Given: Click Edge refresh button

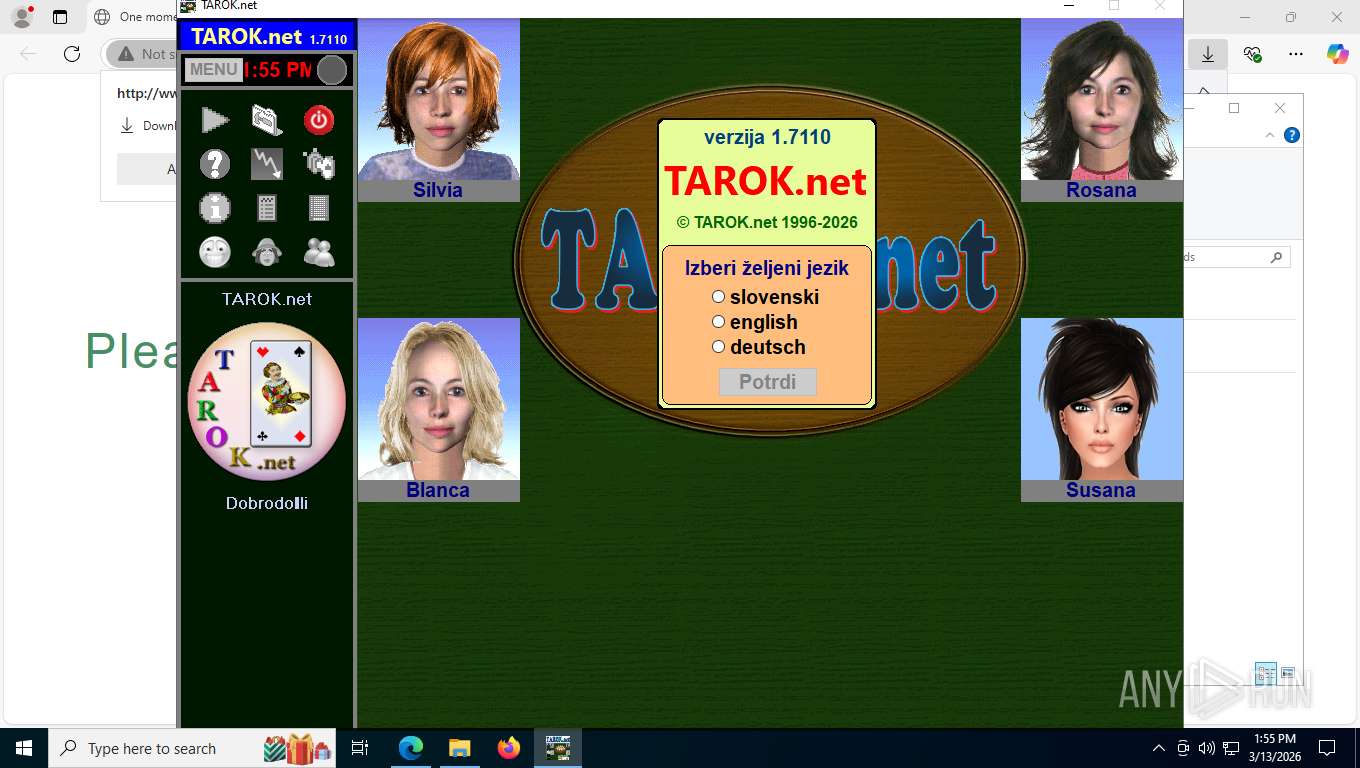Looking at the screenshot, I should (x=71, y=54).
